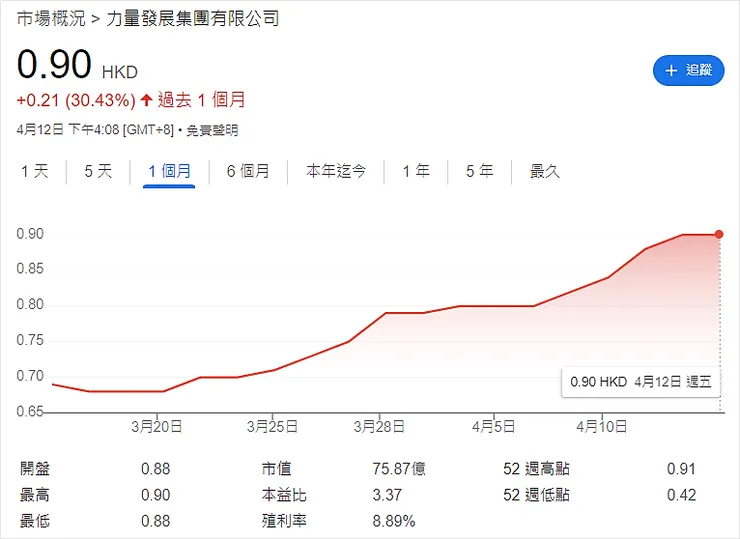Click the 4月10日 axis label

pos(601,427)
